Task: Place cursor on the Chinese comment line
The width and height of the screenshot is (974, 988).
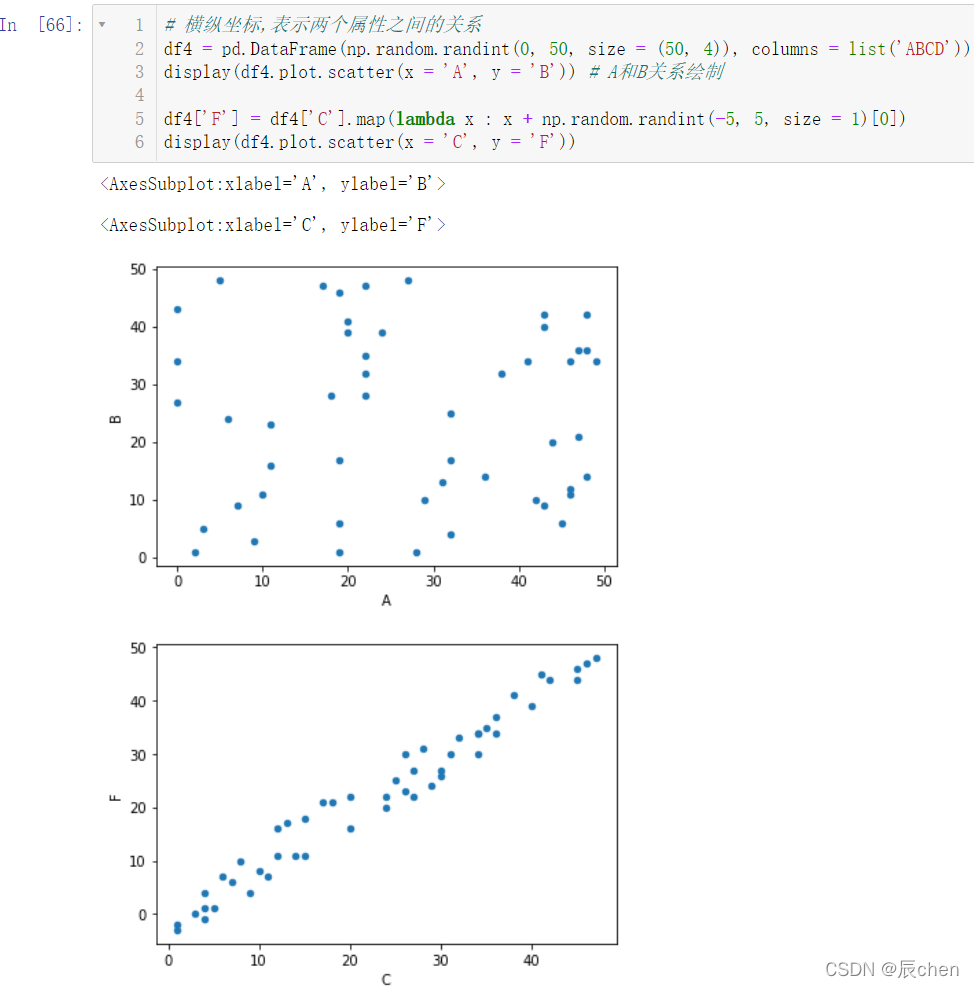Action: pos(323,25)
